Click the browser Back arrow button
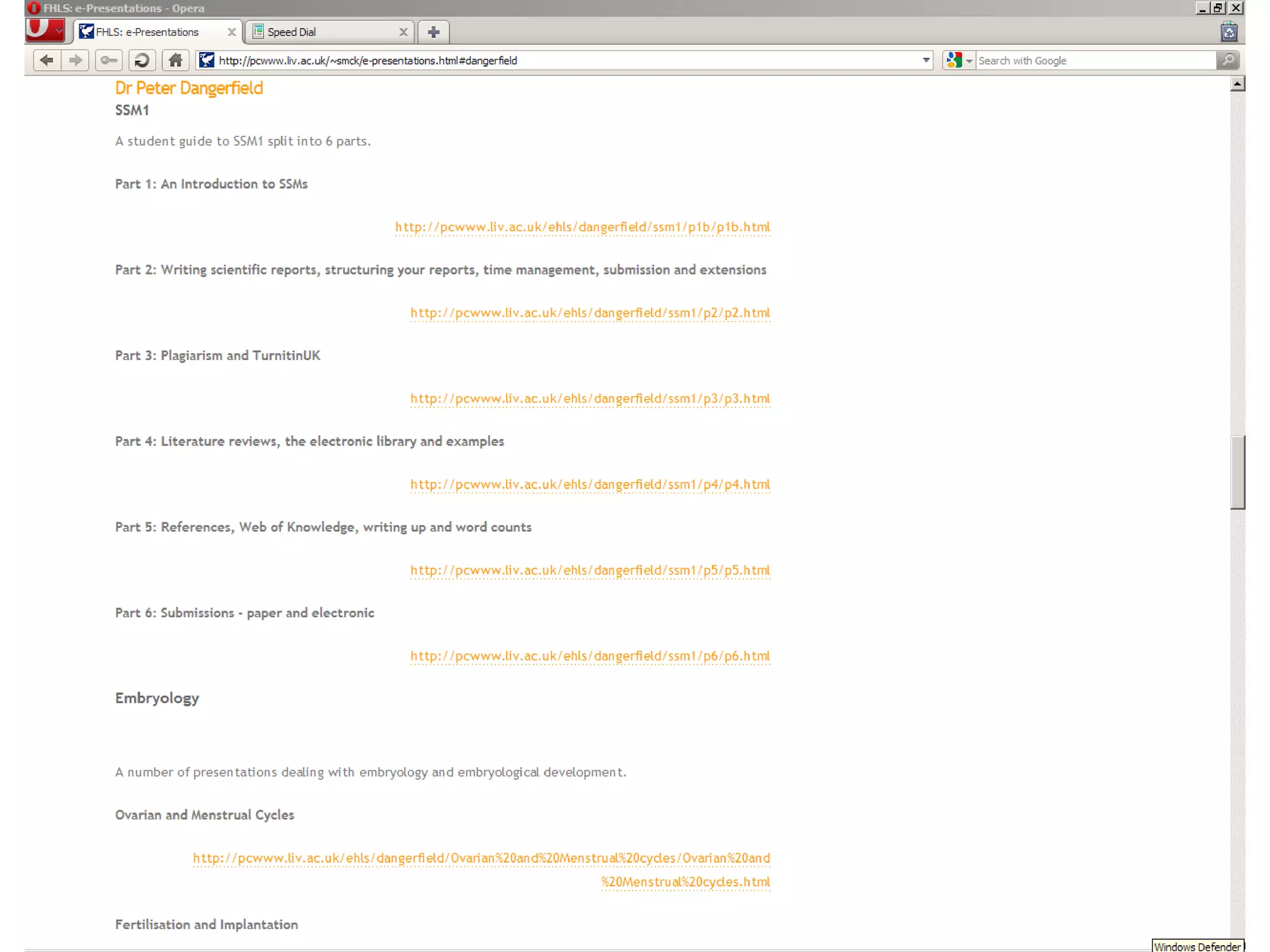The height and width of the screenshot is (952, 1270). [x=47, y=60]
